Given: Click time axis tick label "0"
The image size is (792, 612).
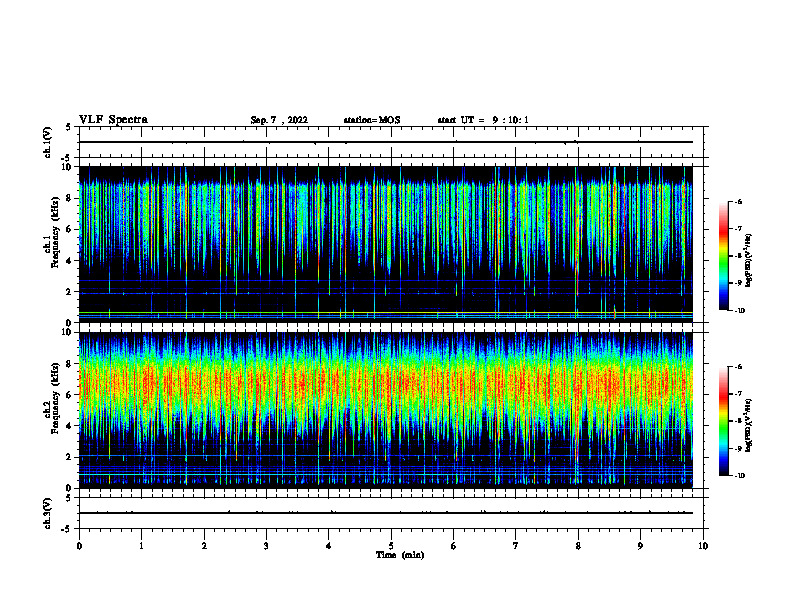Looking at the screenshot, I should coord(79,546).
